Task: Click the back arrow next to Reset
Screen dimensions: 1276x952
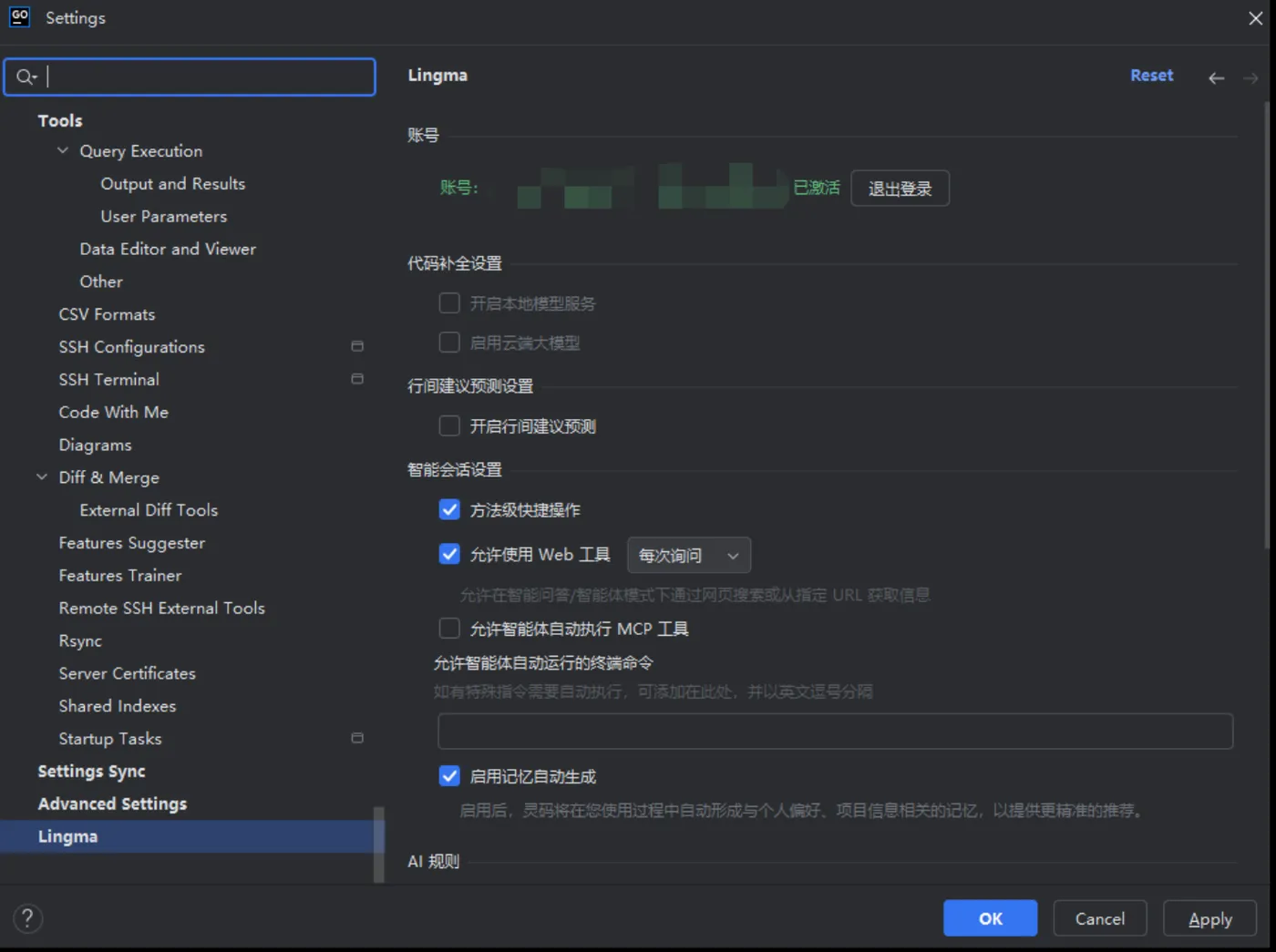Action: coord(1216,78)
